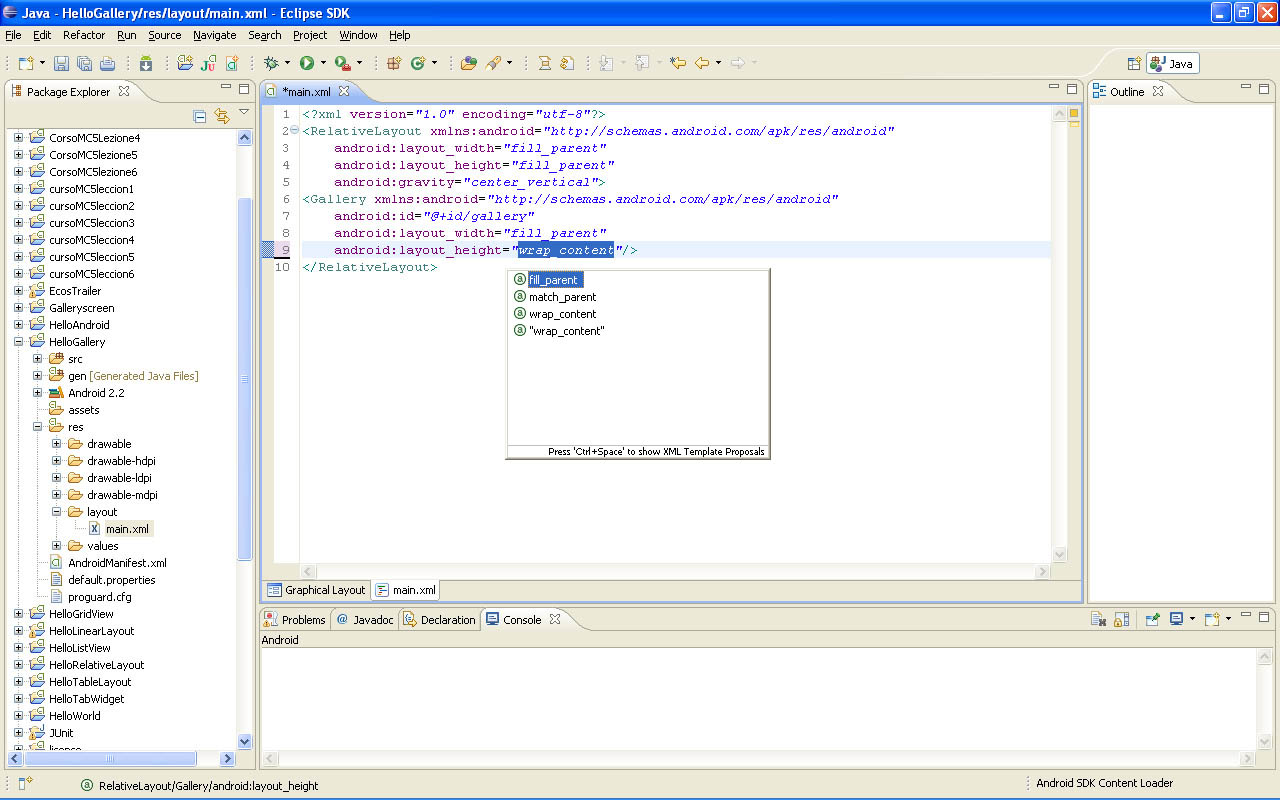Collapse the RelativeLayout fold marker on line 2
This screenshot has width=1280, height=800.
(294, 131)
